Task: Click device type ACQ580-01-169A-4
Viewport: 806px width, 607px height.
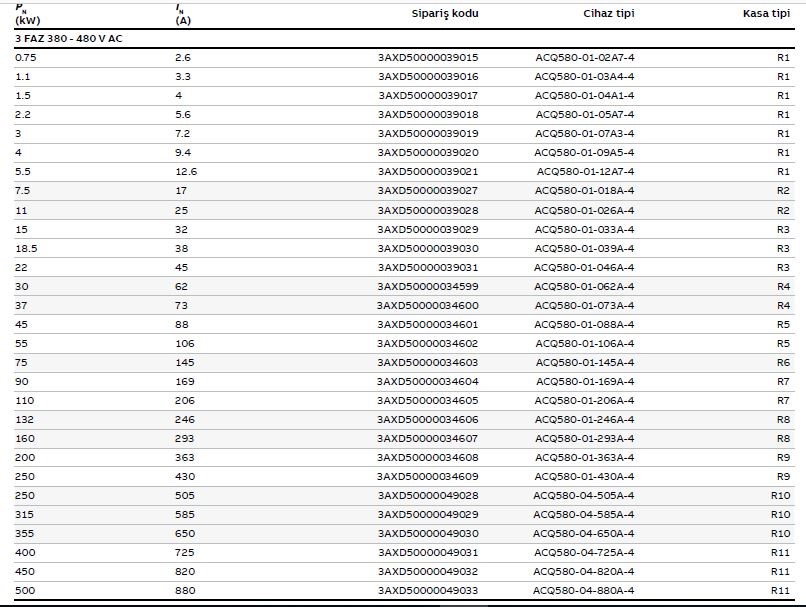Action: pyautogui.click(x=585, y=382)
